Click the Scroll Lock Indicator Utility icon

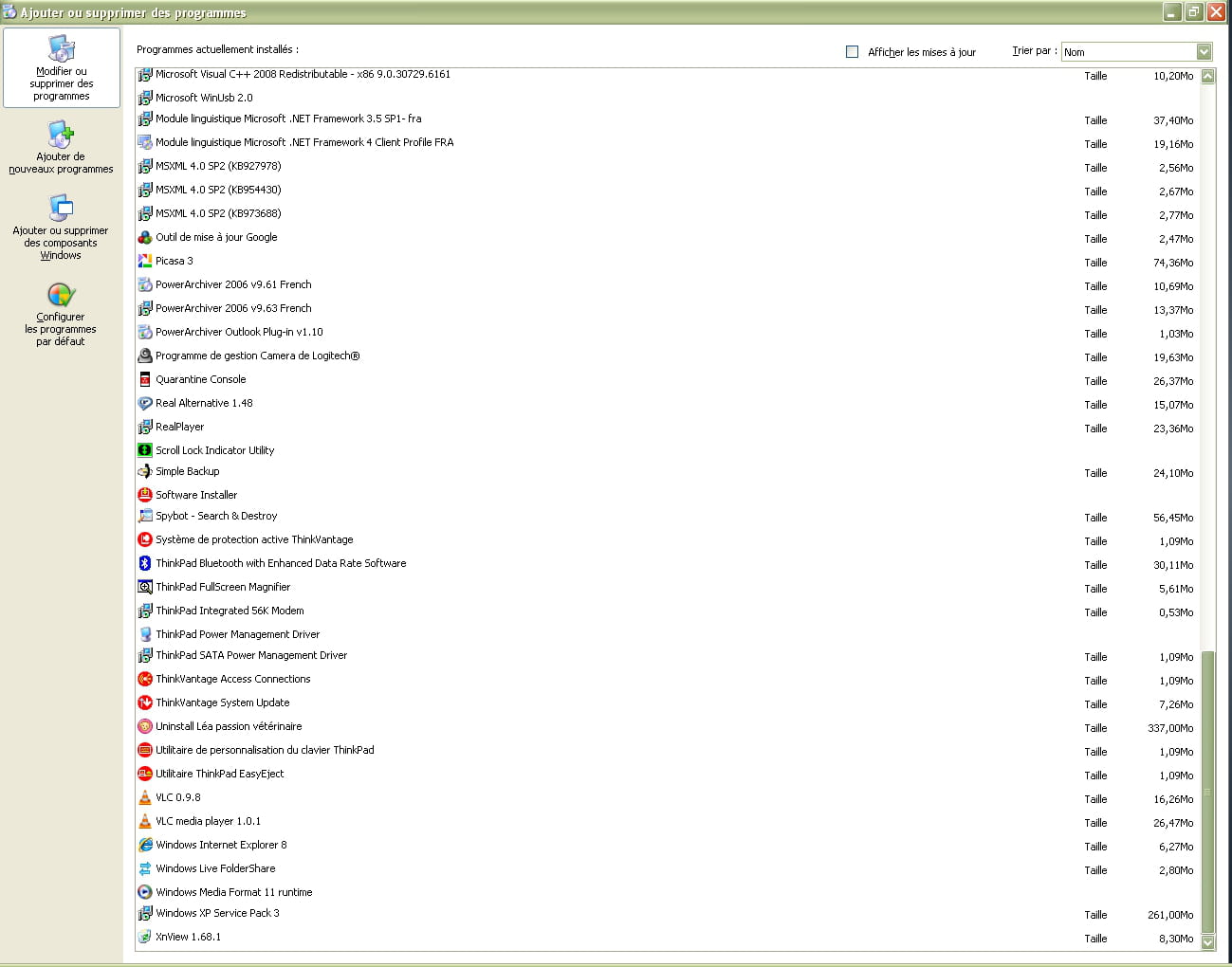[x=145, y=450]
